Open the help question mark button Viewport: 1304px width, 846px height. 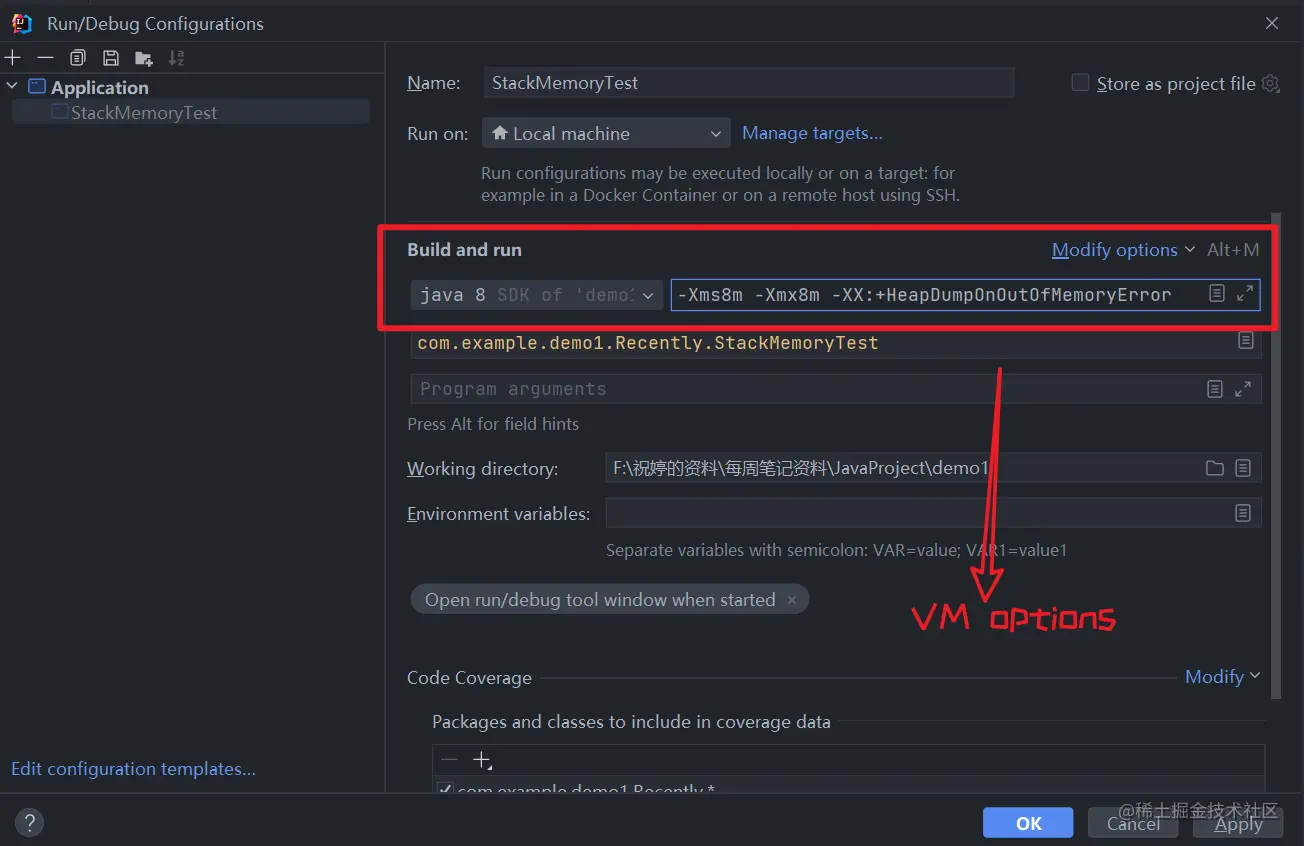point(30,823)
